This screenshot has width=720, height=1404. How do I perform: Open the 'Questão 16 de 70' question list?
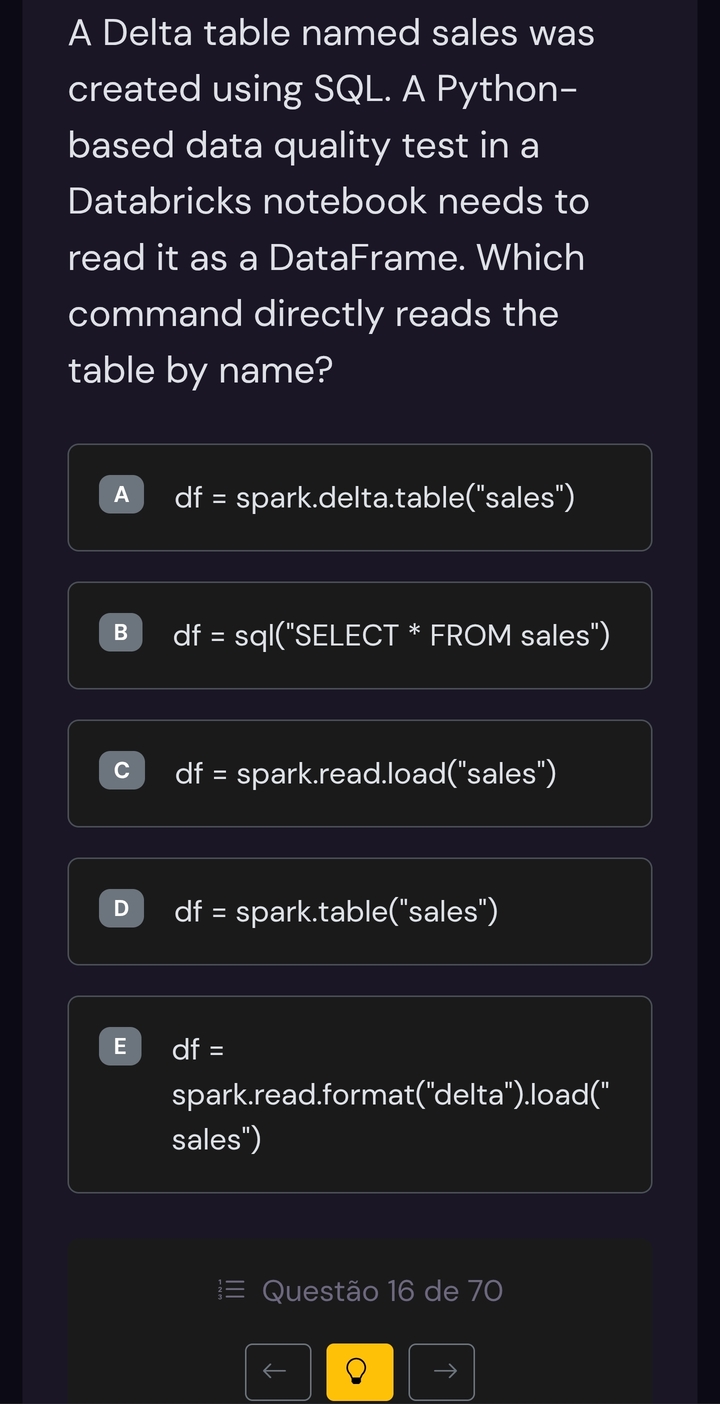pos(382,1291)
